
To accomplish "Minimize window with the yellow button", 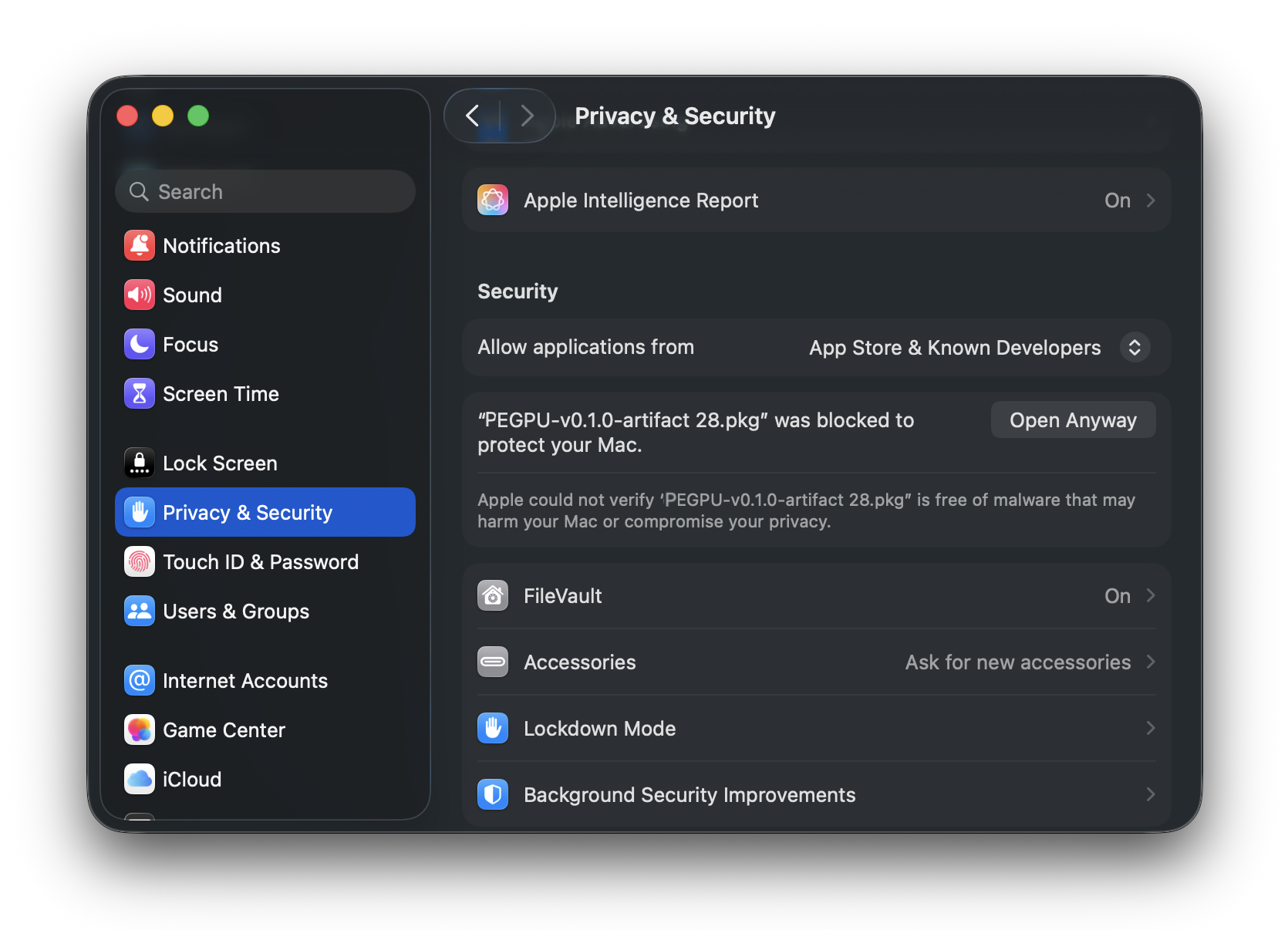I will point(163,116).
